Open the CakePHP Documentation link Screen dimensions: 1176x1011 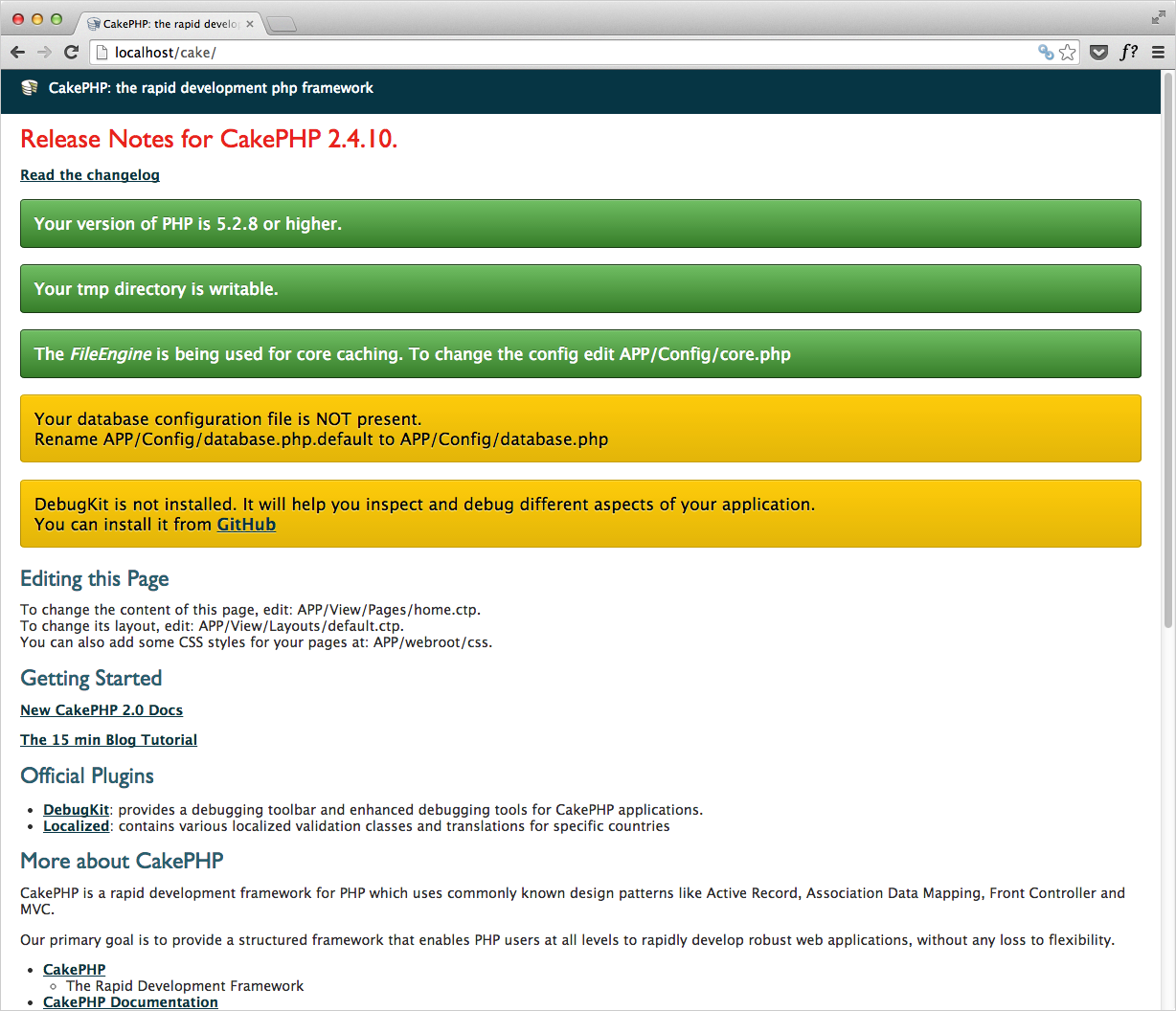point(130,1002)
